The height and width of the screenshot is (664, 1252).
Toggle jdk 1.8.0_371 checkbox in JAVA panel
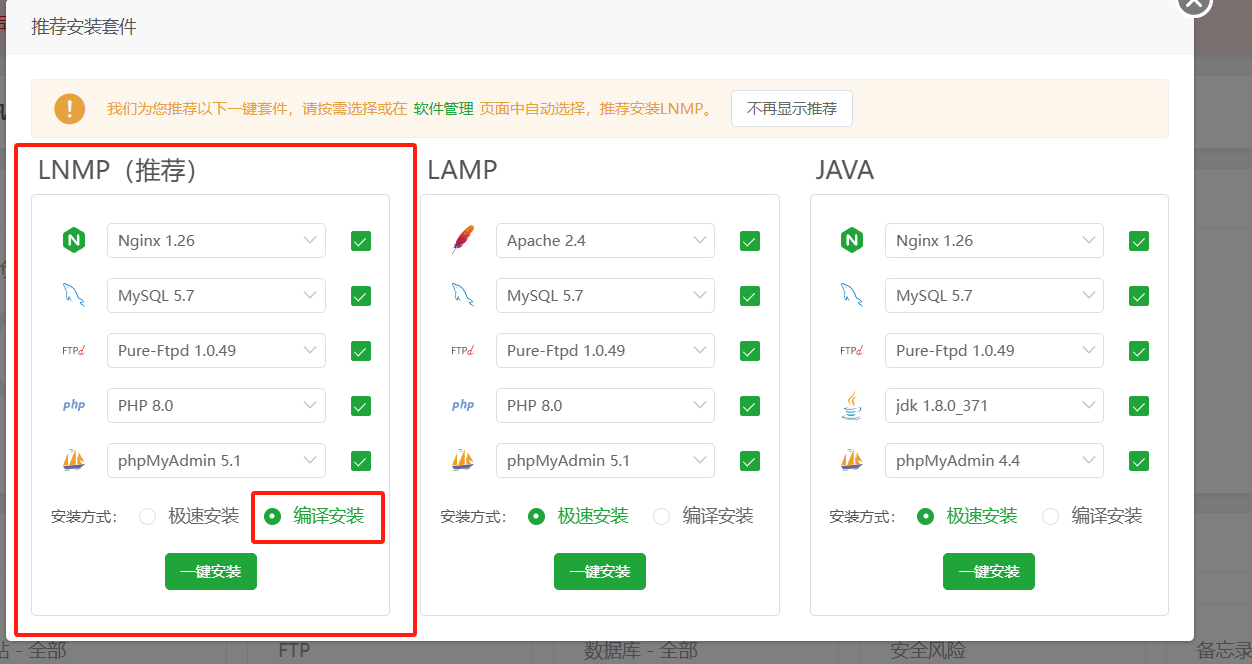[1138, 406]
